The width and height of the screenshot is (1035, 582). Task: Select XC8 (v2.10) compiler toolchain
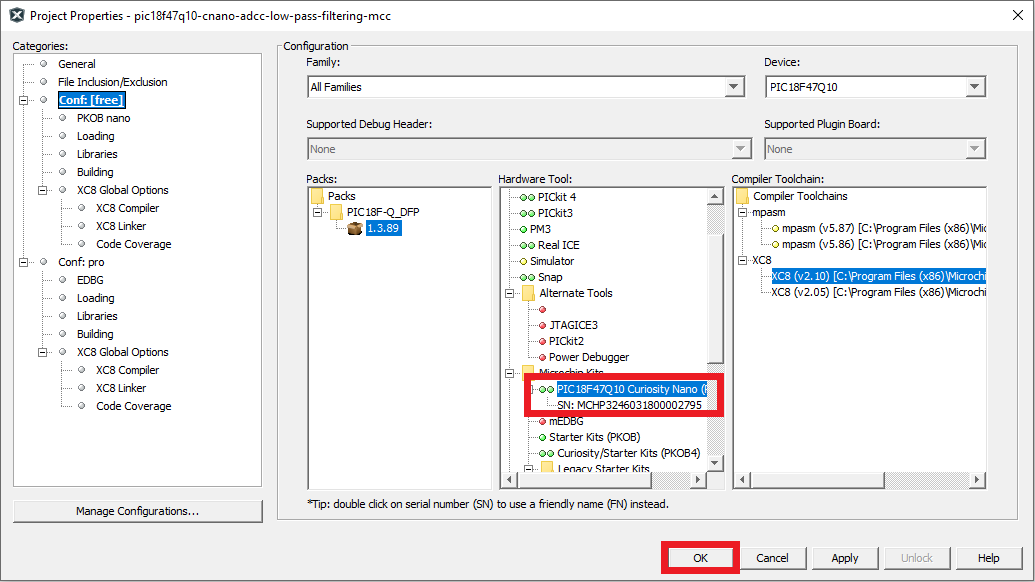point(879,276)
